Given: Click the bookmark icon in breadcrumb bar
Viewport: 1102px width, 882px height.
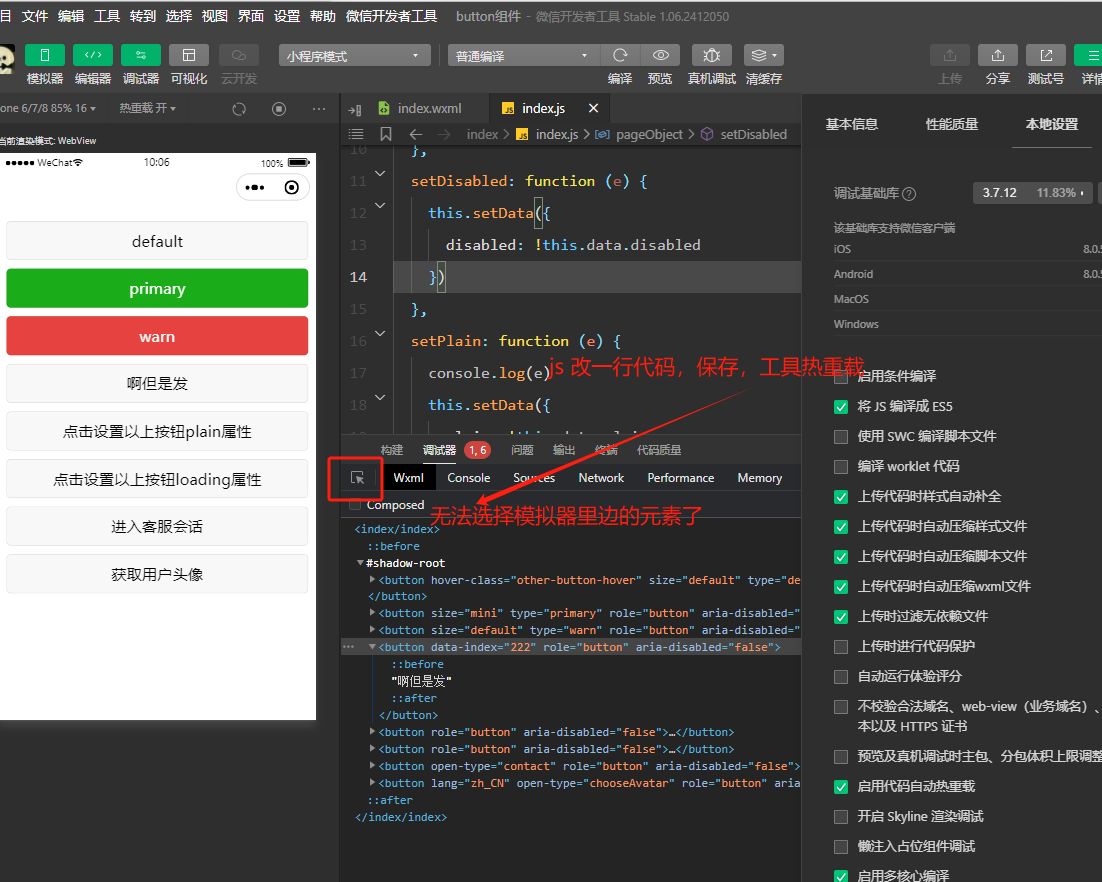Looking at the screenshot, I should pos(386,134).
